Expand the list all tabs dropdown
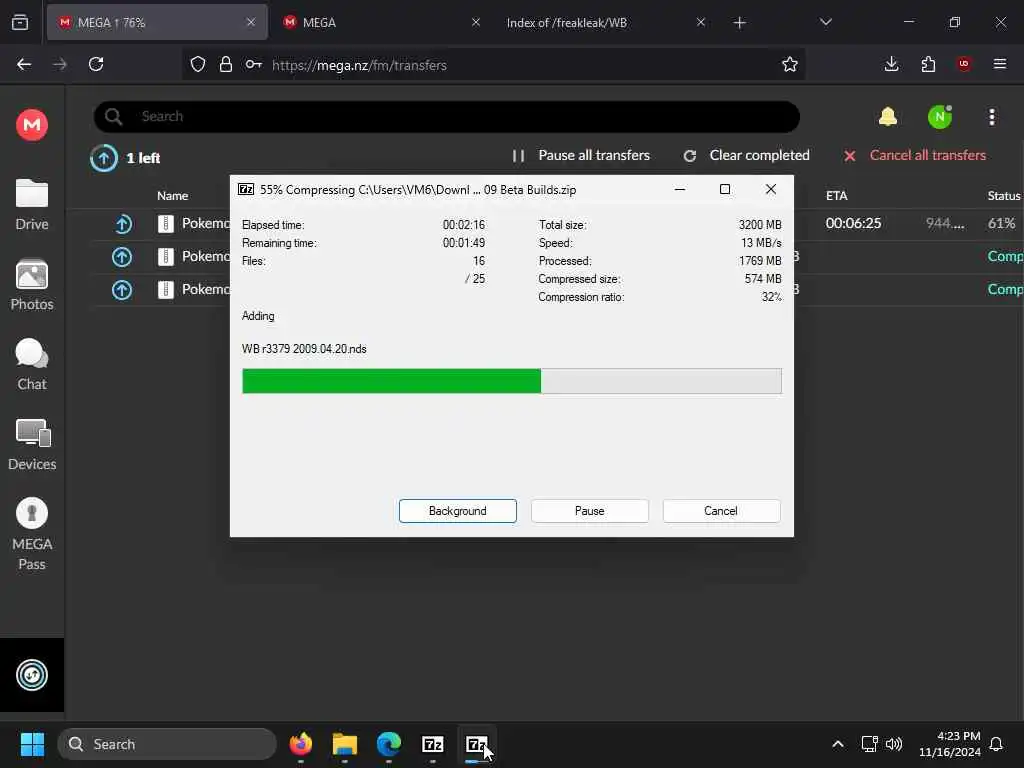 (825, 22)
